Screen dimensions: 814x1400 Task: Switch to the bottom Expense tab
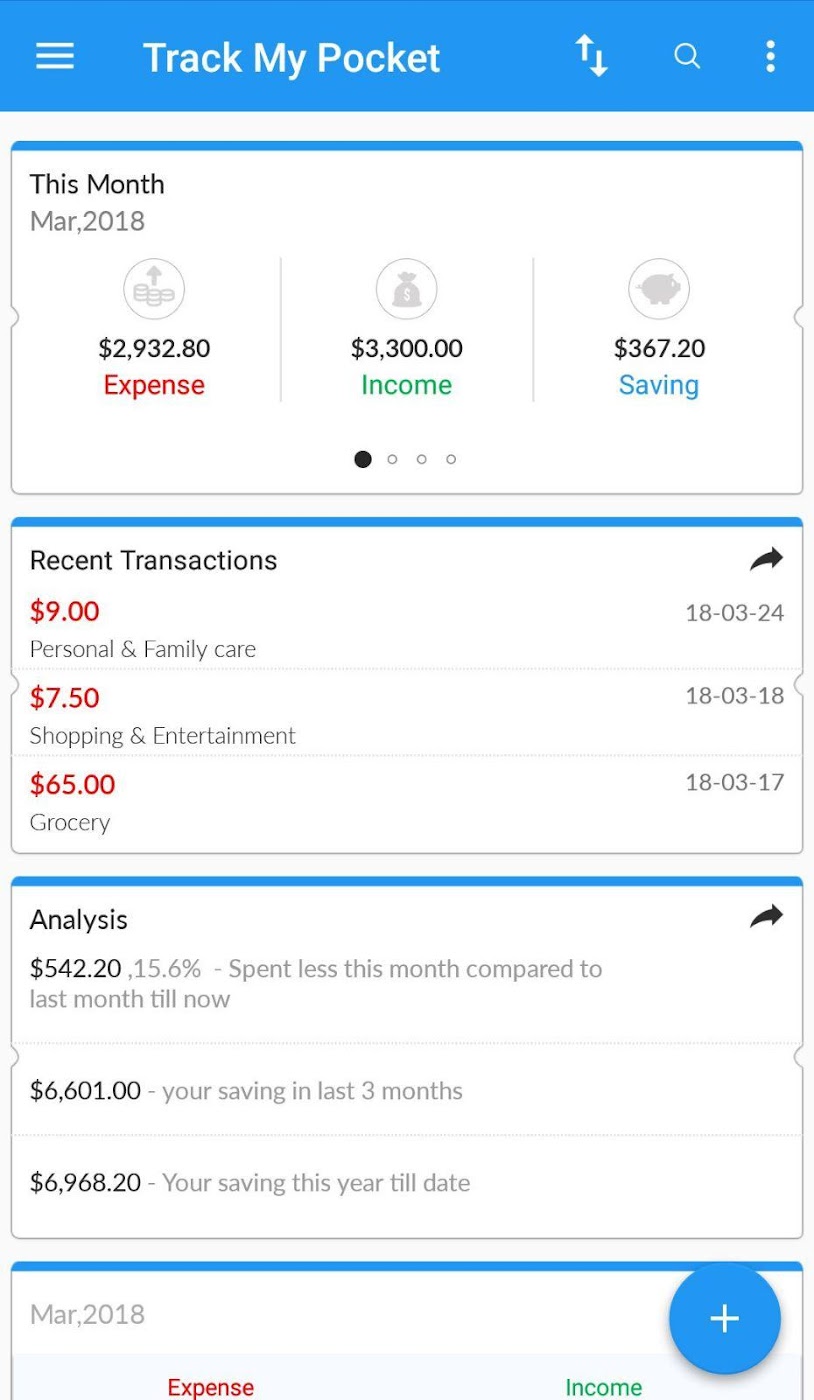(x=210, y=1386)
